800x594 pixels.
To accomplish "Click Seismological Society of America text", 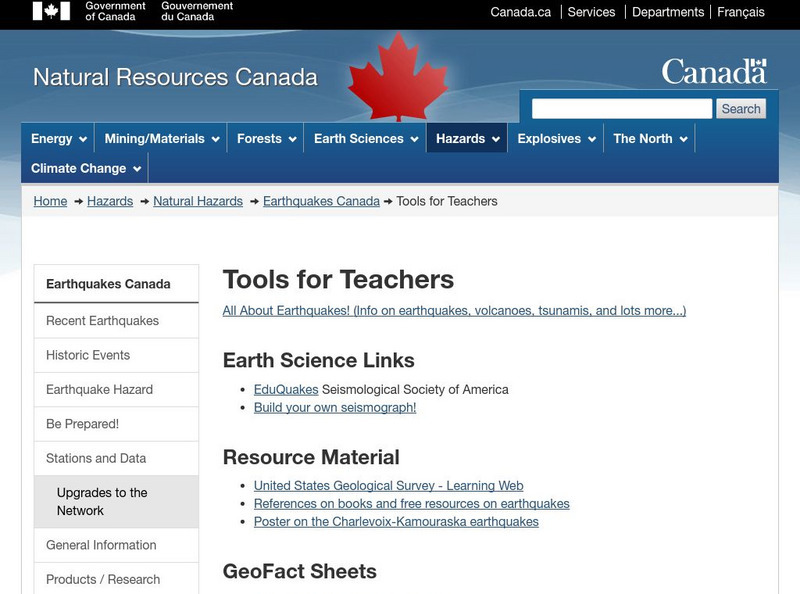I will pos(415,389).
